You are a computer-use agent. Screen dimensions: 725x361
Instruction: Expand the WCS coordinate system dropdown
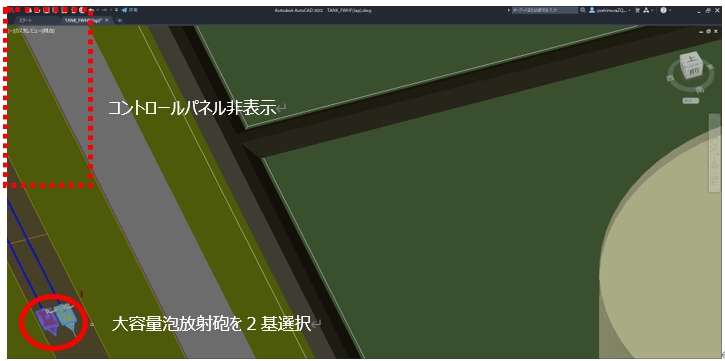691,101
